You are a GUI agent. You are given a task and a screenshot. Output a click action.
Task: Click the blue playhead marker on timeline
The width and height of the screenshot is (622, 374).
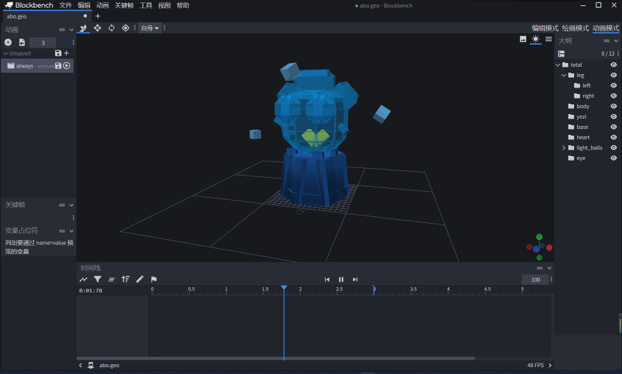284,288
